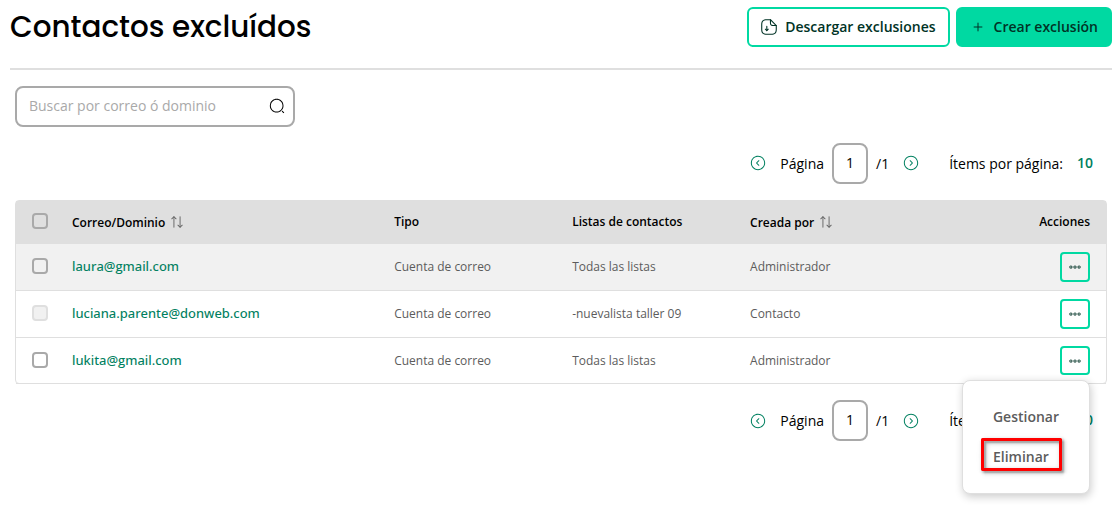Choose Eliminar from the actions menu
Screen dimensions: 1118x512
tap(1021, 457)
